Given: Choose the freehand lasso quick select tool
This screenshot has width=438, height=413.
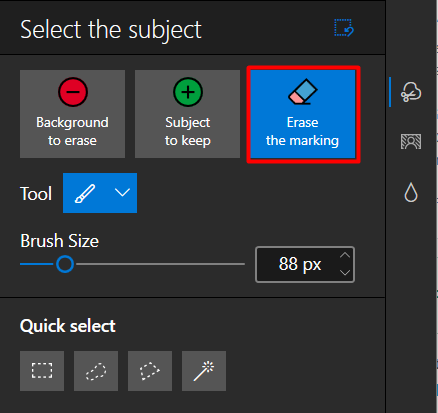Looking at the screenshot, I should pos(96,371).
